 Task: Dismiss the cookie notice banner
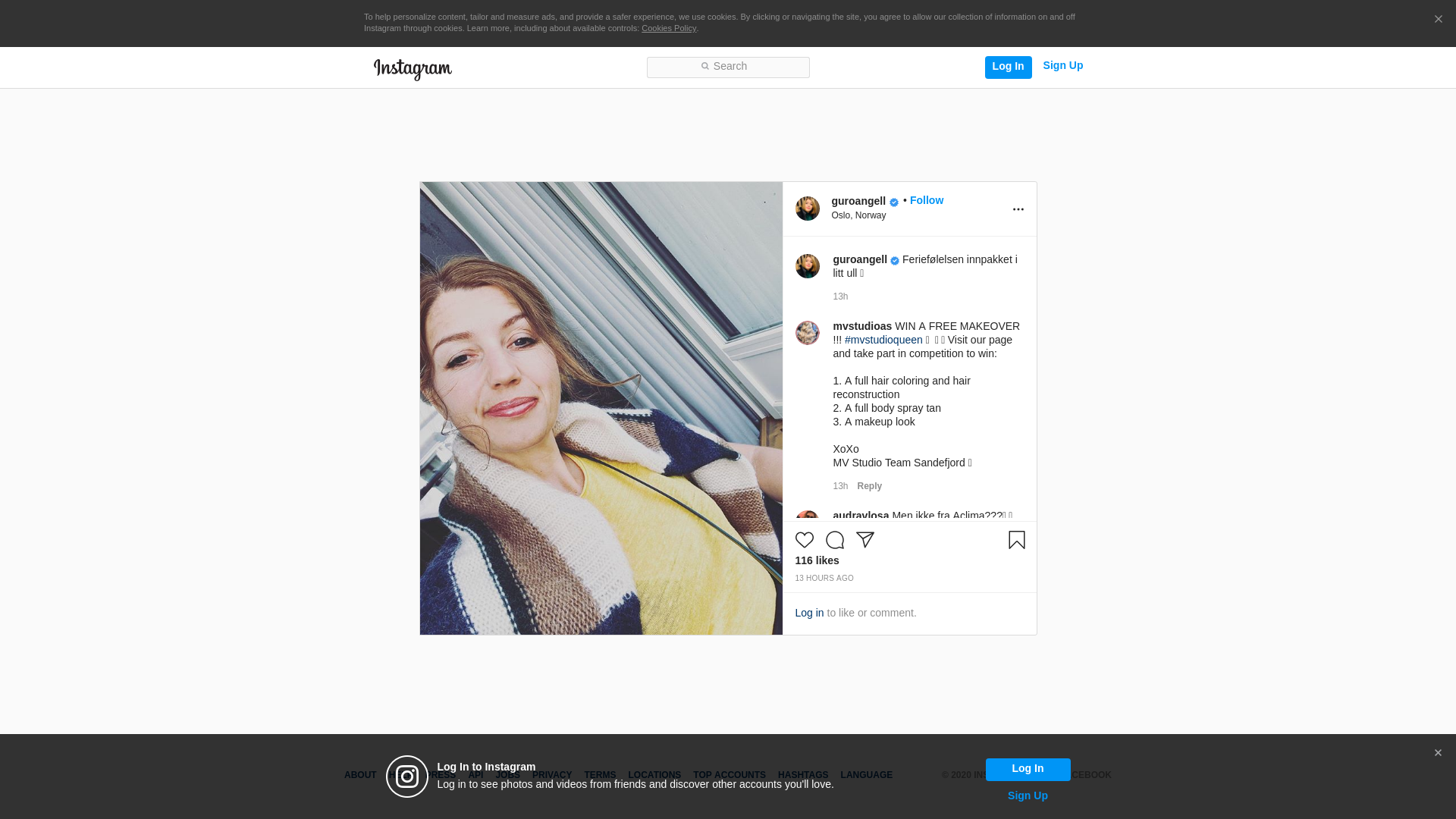tap(1438, 20)
